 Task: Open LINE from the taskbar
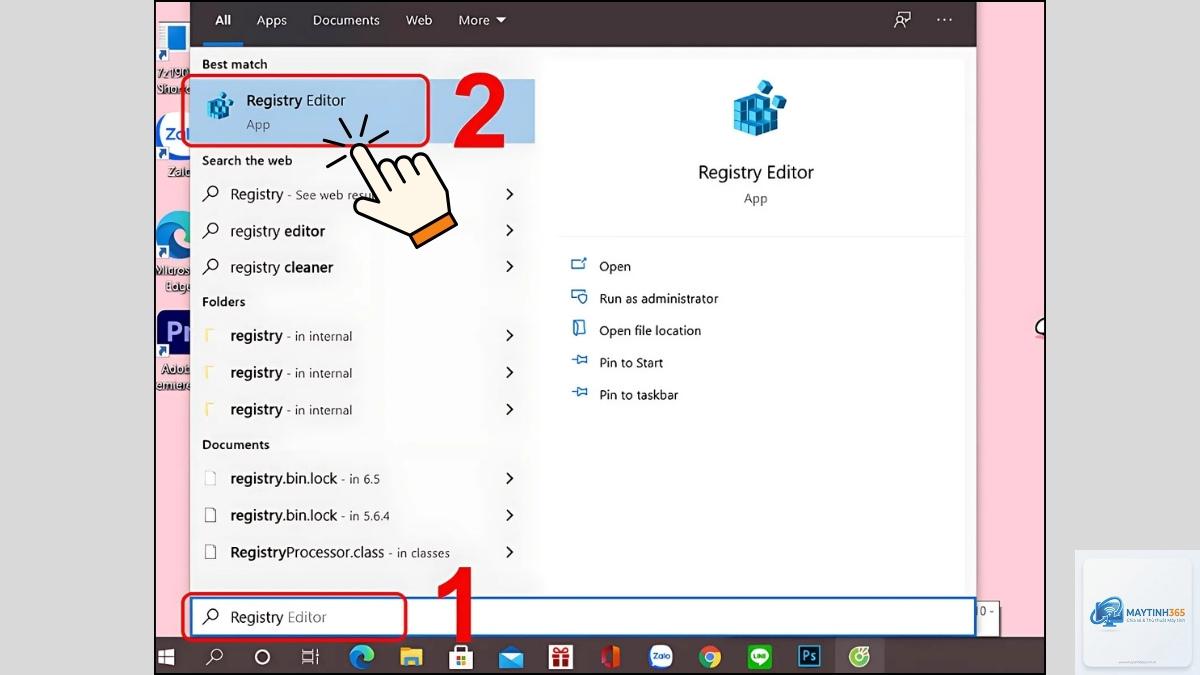click(760, 657)
